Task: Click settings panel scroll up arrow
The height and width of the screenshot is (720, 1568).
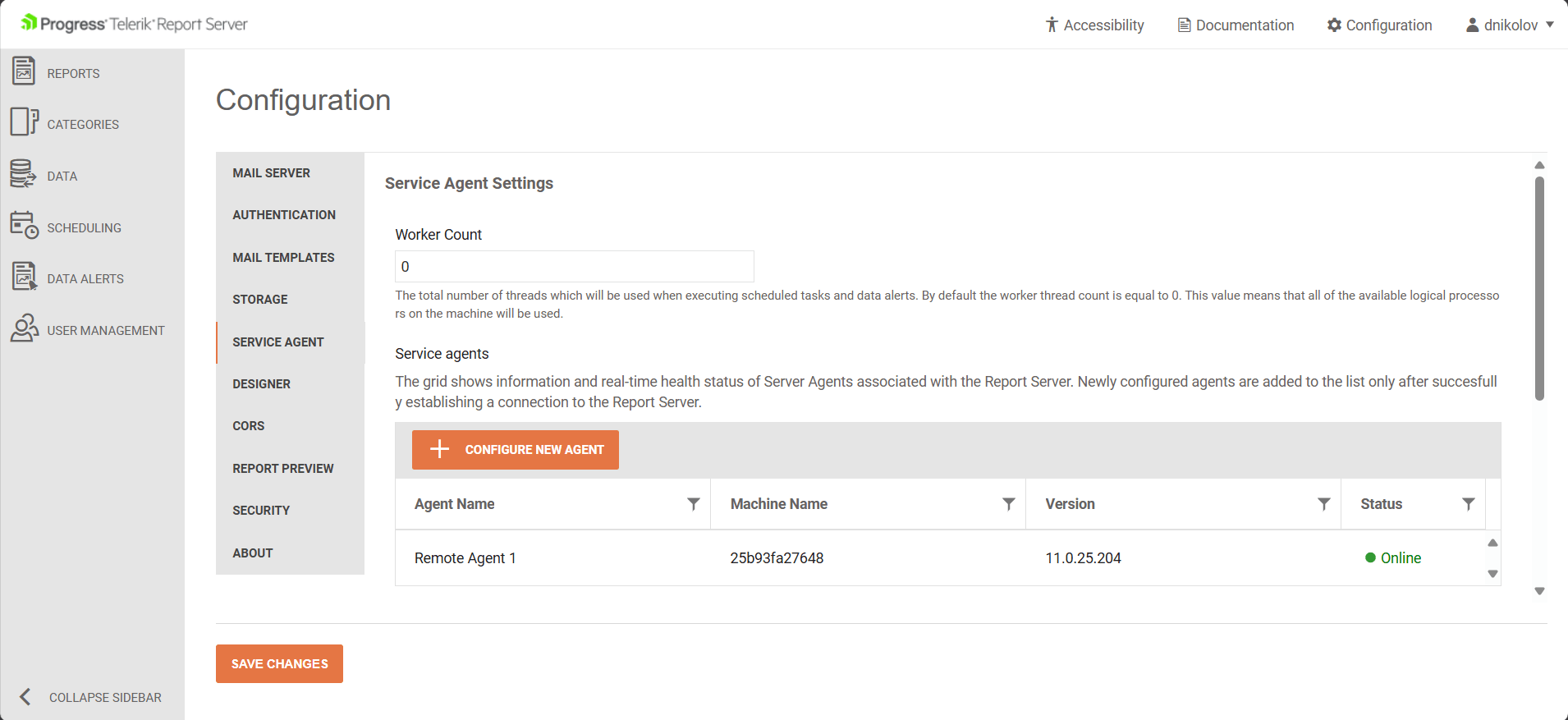Action: [x=1539, y=165]
